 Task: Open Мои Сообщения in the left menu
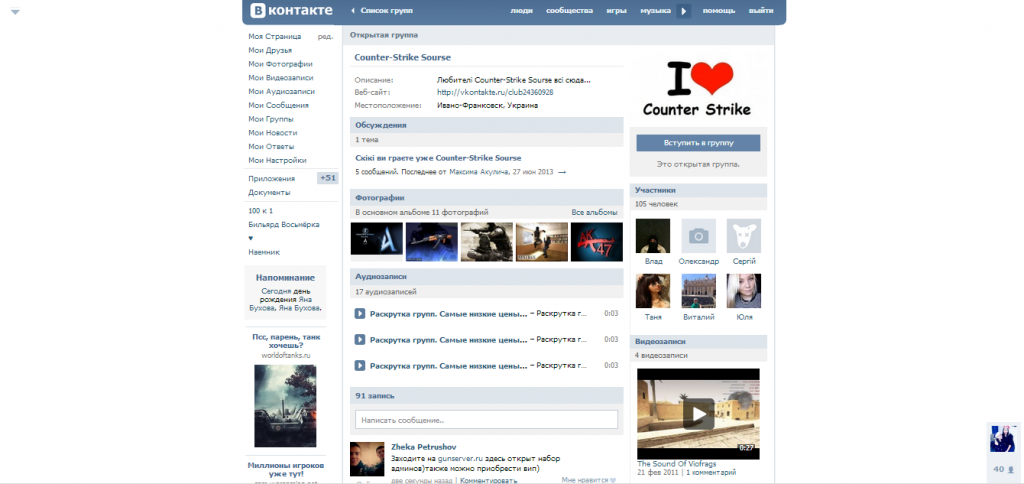(x=278, y=105)
